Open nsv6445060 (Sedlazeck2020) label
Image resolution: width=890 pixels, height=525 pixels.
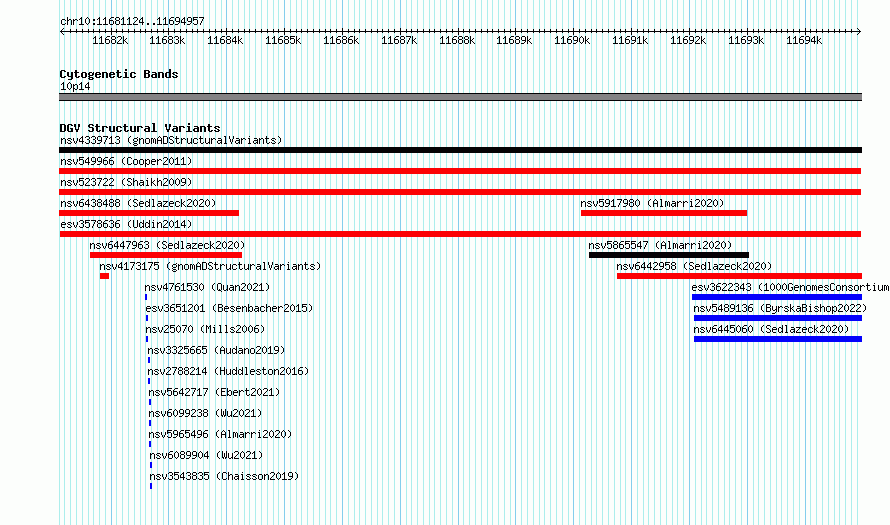(x=771, y=329)
